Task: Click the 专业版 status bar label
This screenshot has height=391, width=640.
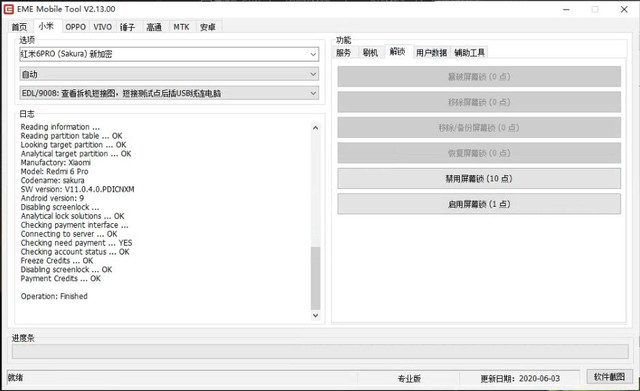Action: coord(409,379)
